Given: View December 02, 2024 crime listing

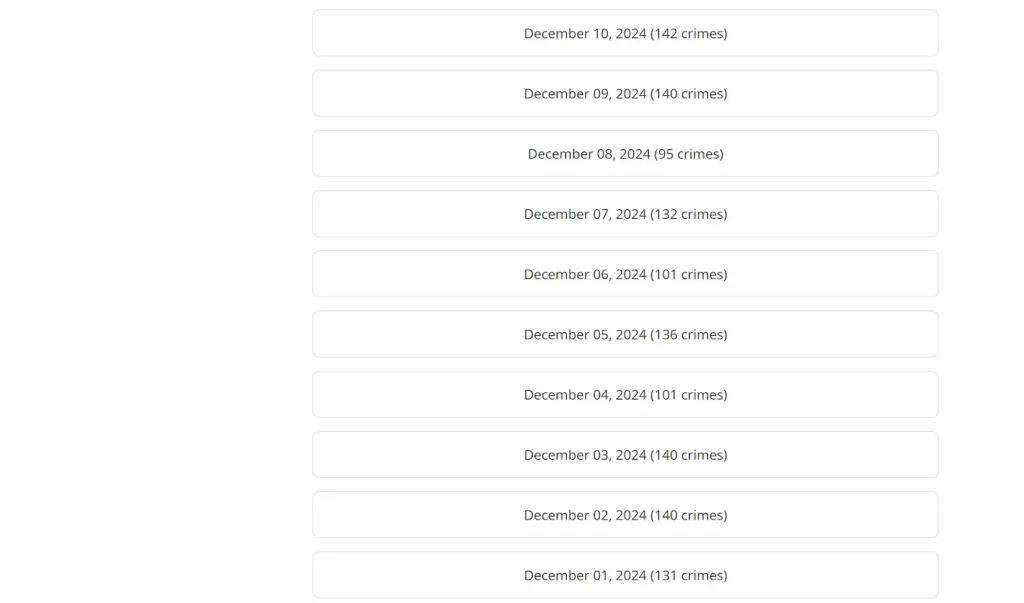Looking at the screenshot, I should 625,515.
